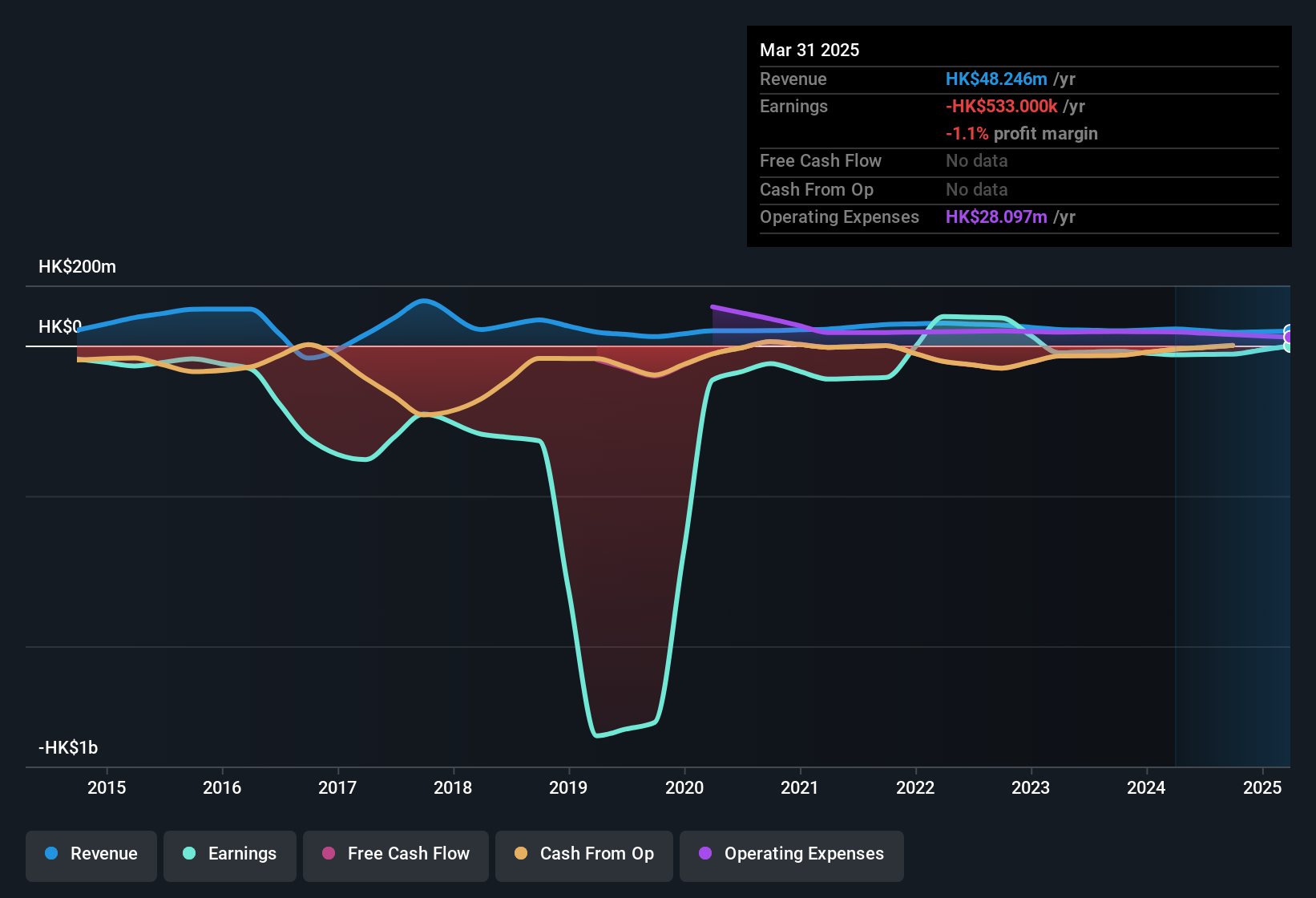Click the Operating Expenses row label in tooltip
Screen dimensions: 1316x898
839,216
